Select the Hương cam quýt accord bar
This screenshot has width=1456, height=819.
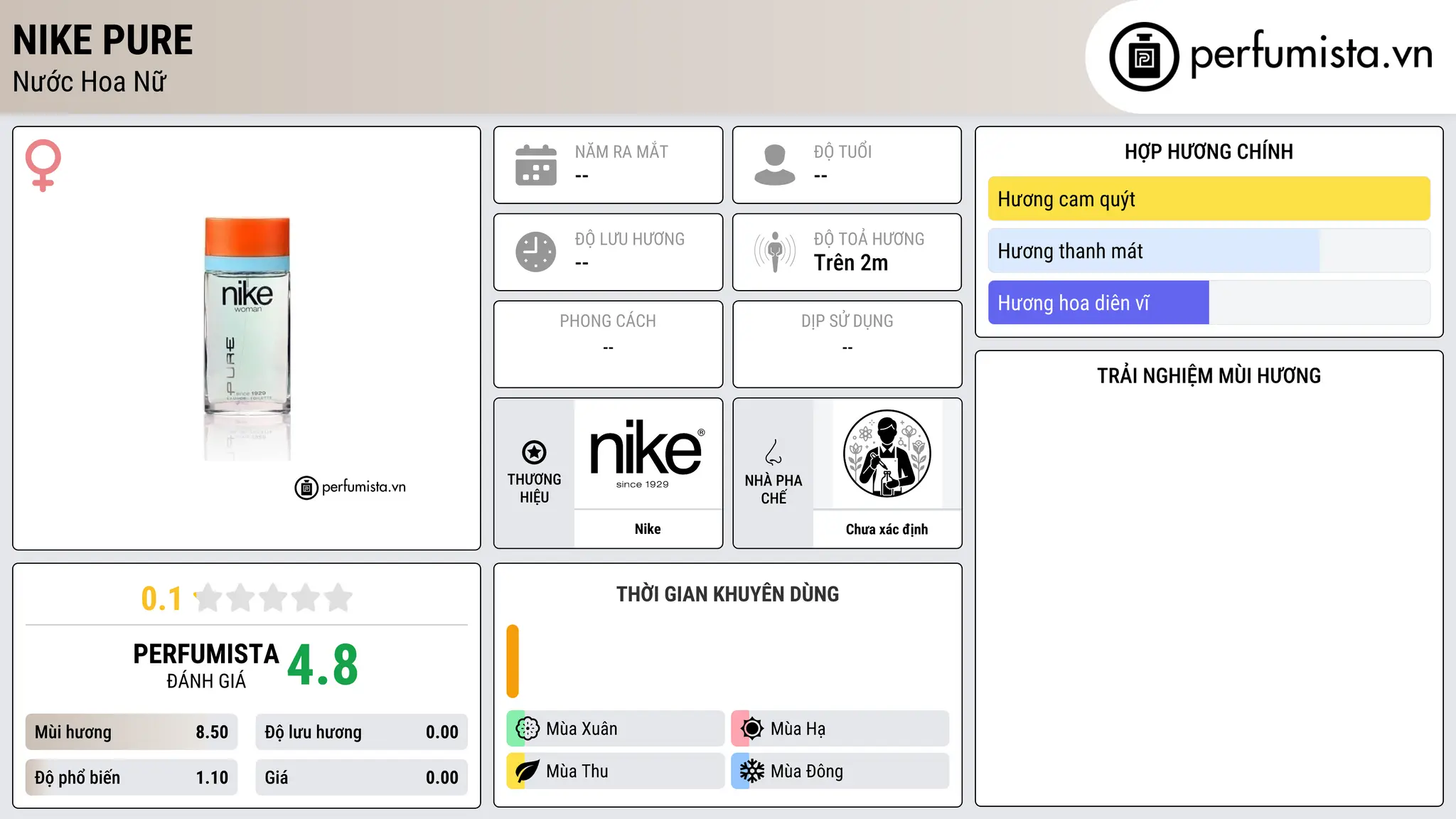tap(1209, 199)
